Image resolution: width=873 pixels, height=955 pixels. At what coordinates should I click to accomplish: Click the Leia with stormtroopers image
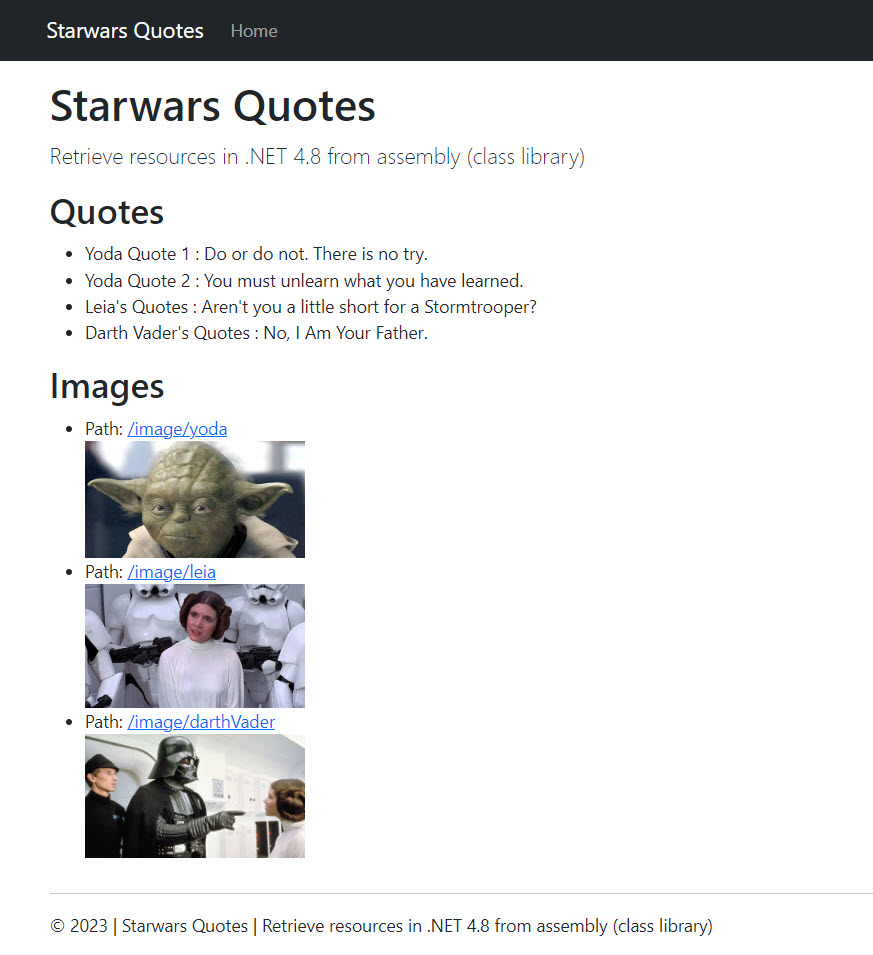coord(195,646)
